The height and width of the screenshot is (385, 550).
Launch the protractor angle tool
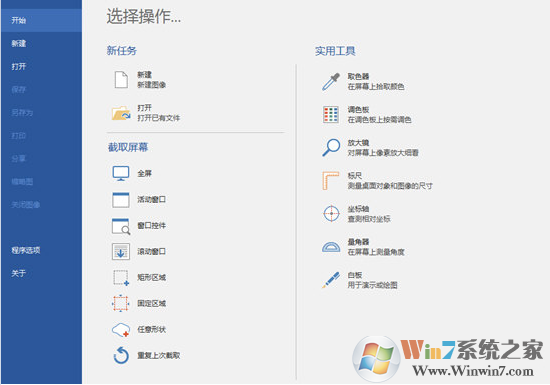tap(331, 246)
